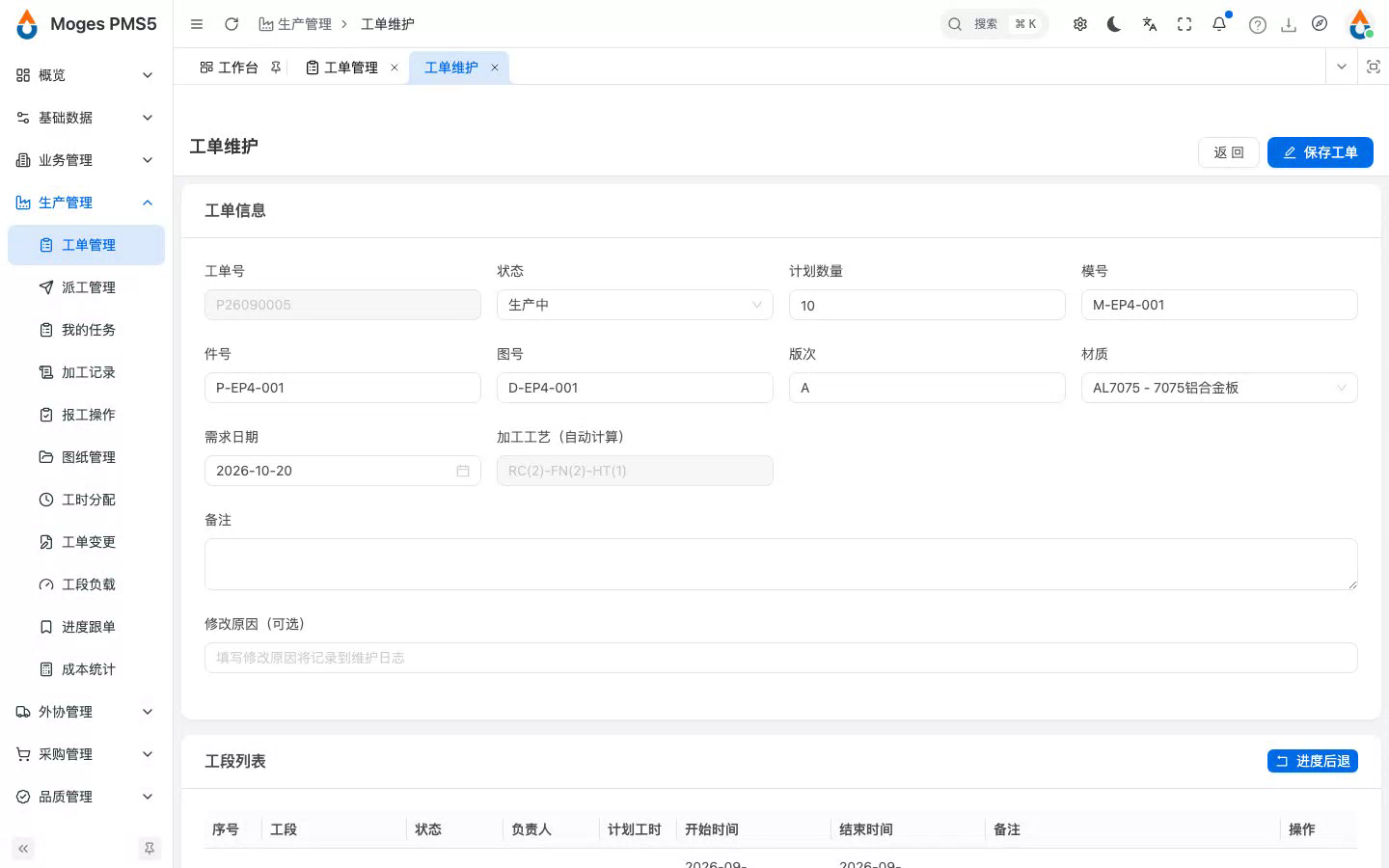The height and width of the screenshot is (868, 1389).
Task: Pin the 工作台 tab
Action: 276,68
